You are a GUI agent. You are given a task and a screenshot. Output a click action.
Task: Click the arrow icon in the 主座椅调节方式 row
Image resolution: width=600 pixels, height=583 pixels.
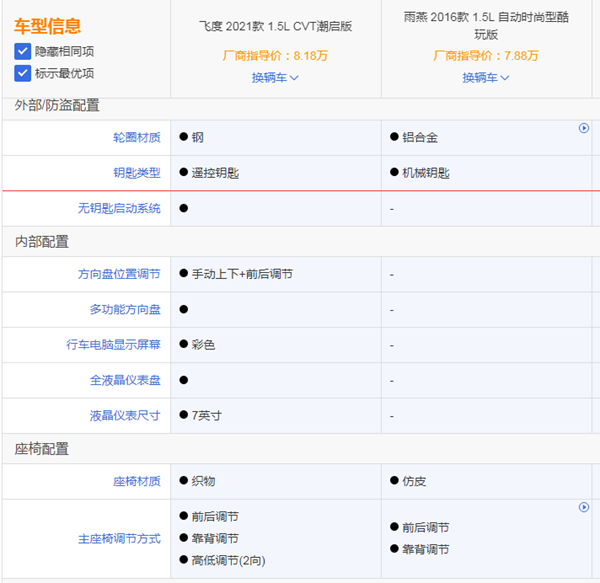click(584, 507)
